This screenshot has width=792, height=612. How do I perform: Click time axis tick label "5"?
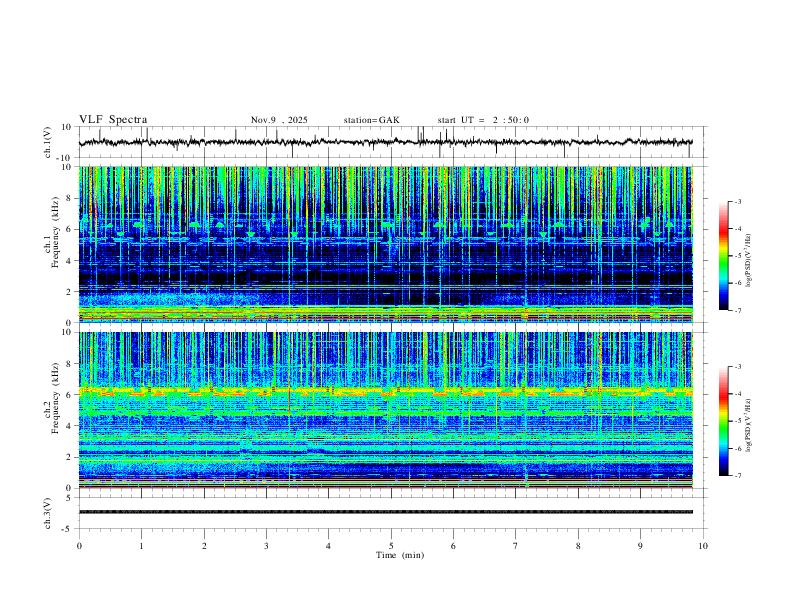click(x=391, y=546)
